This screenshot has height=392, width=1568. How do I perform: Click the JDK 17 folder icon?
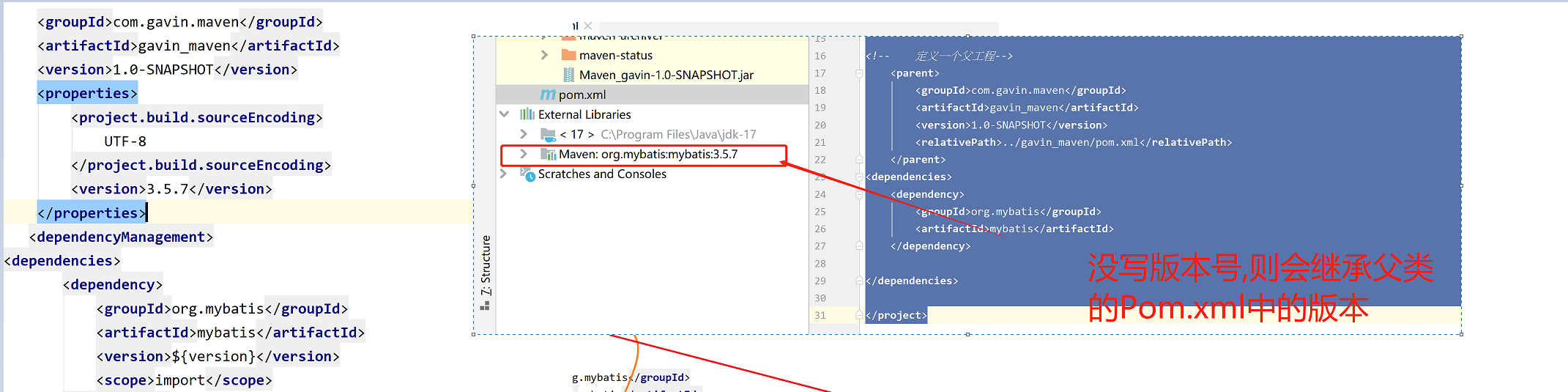548,135
